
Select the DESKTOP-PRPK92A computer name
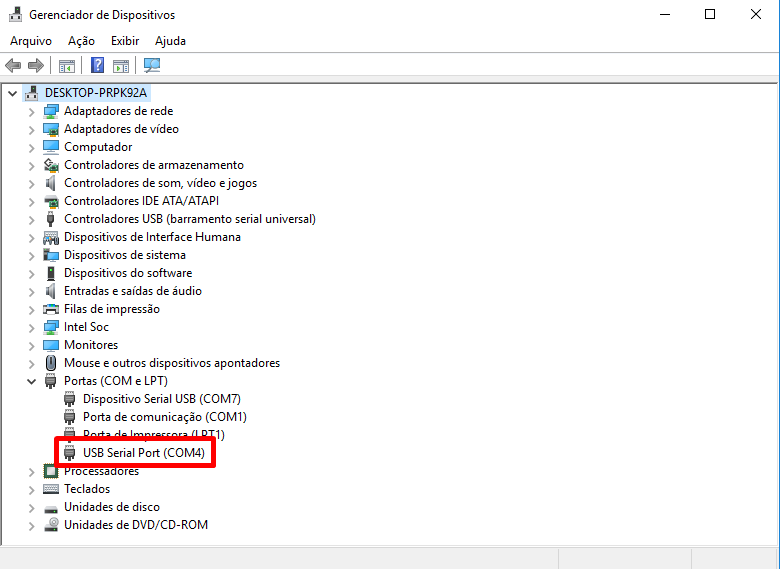[96, 93]
